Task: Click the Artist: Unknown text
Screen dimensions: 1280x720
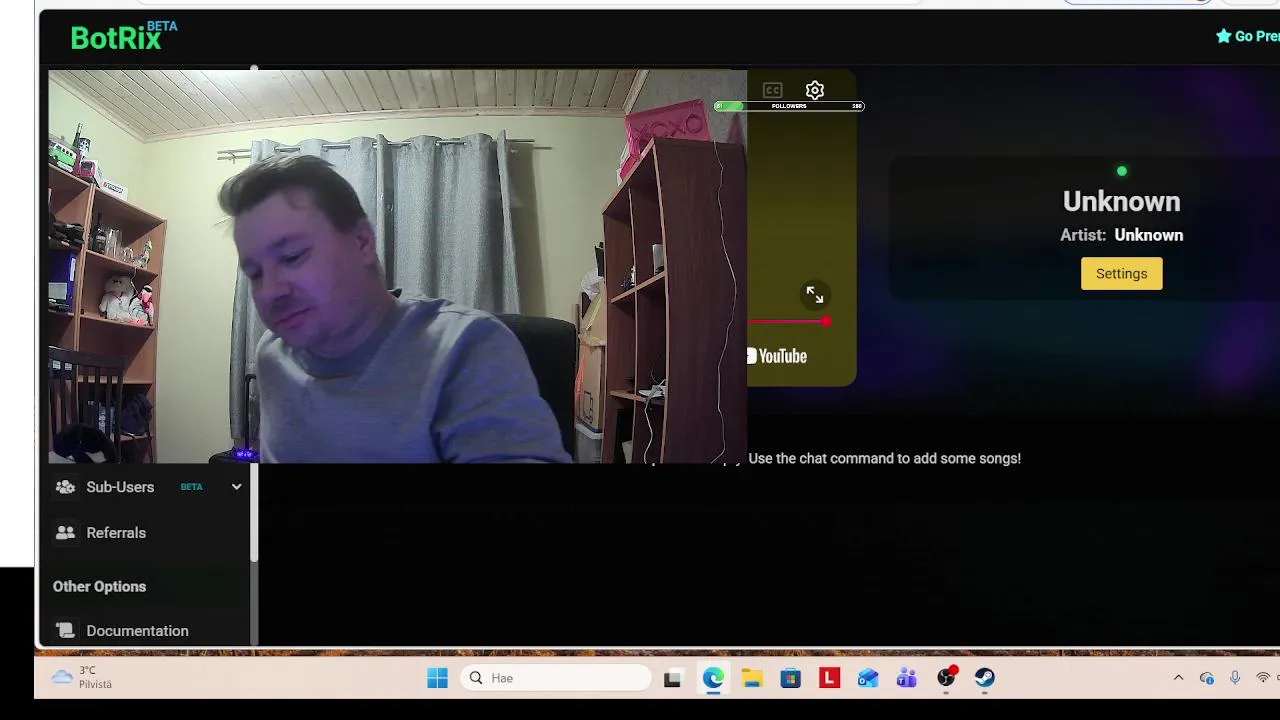Action: coord(1121,235)
